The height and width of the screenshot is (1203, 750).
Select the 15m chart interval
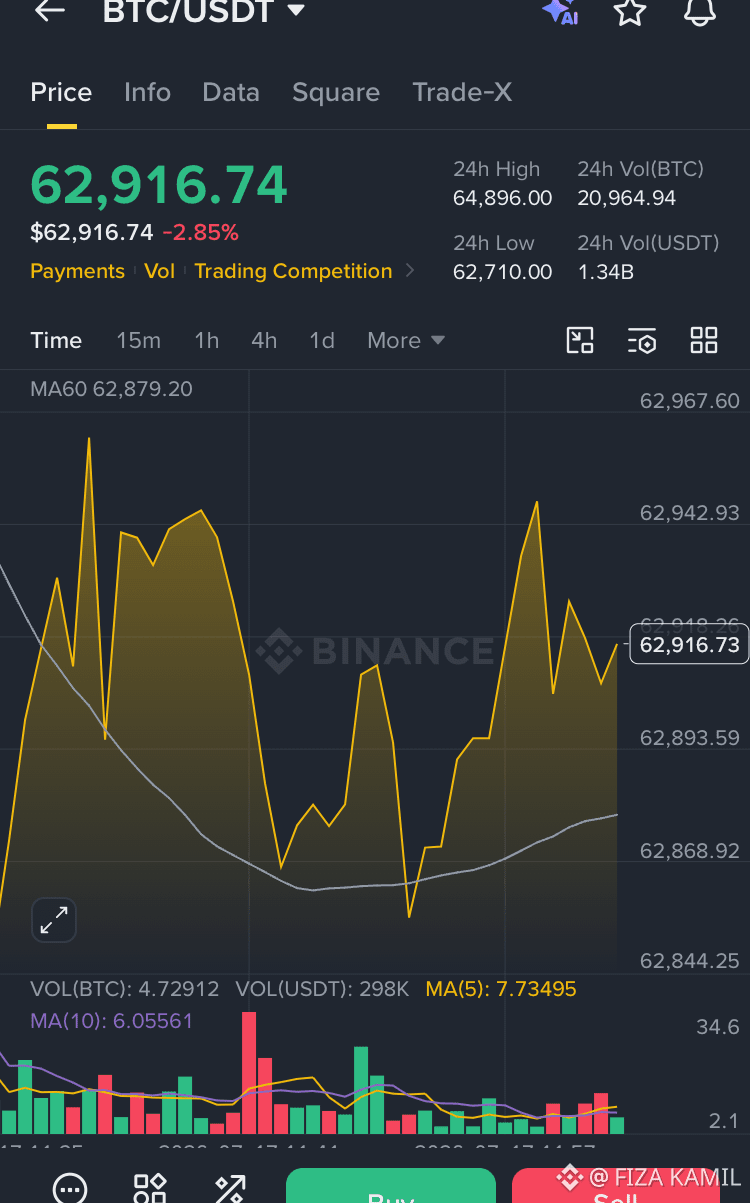click(138, 341)
